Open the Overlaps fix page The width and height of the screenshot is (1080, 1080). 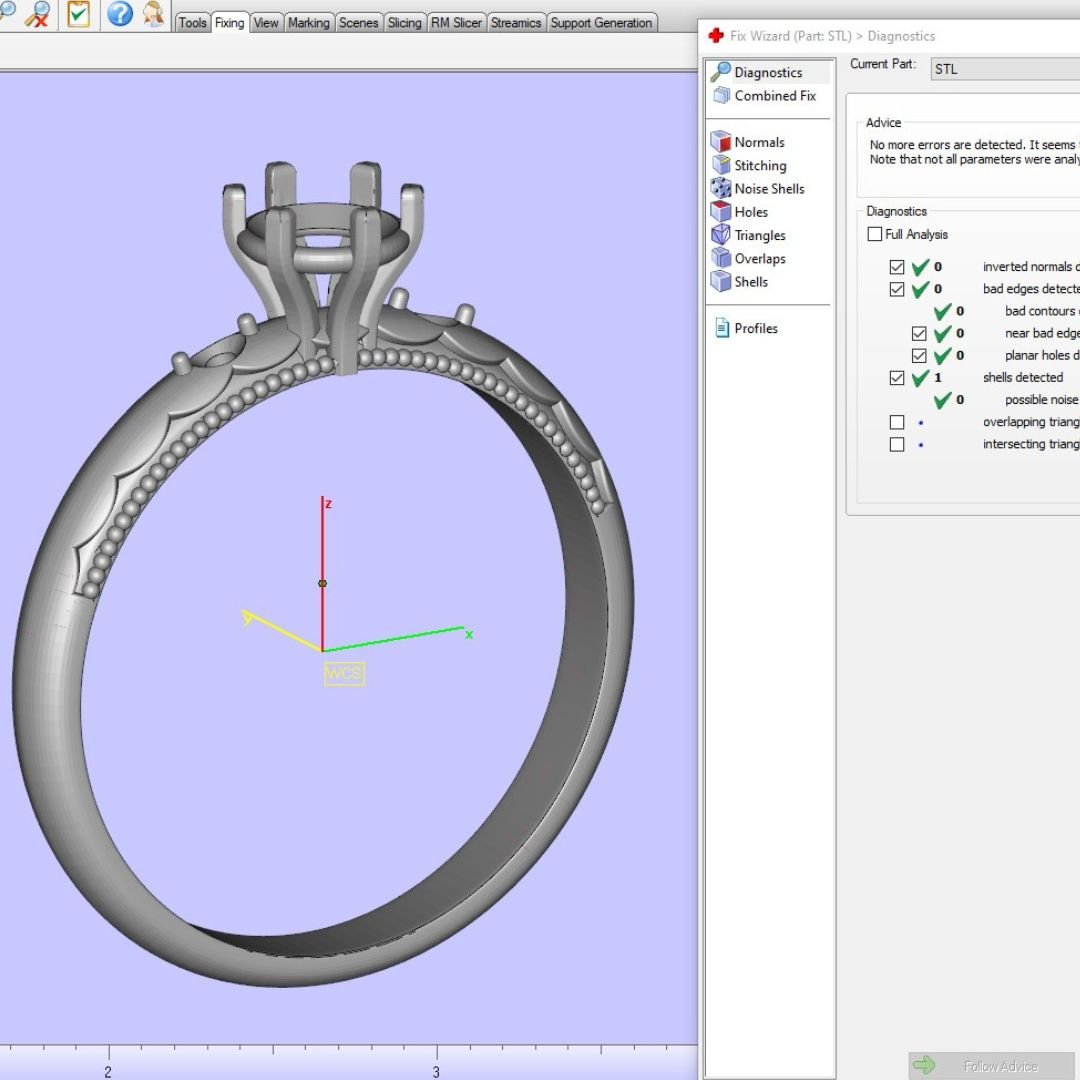760,259
